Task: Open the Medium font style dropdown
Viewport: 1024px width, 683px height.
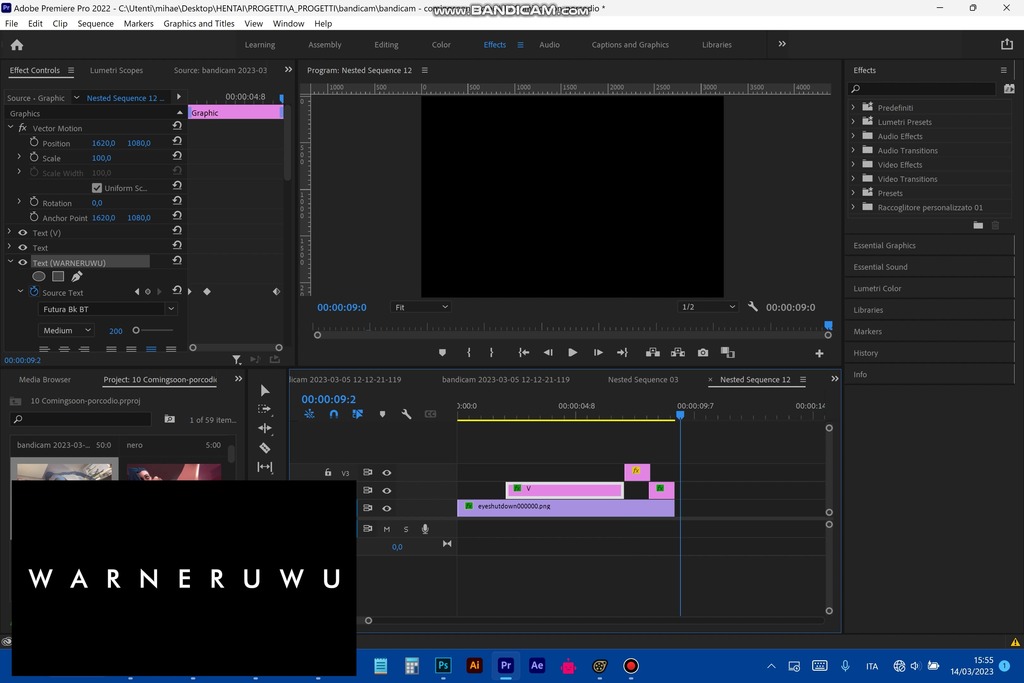Action: coord(67,330)
